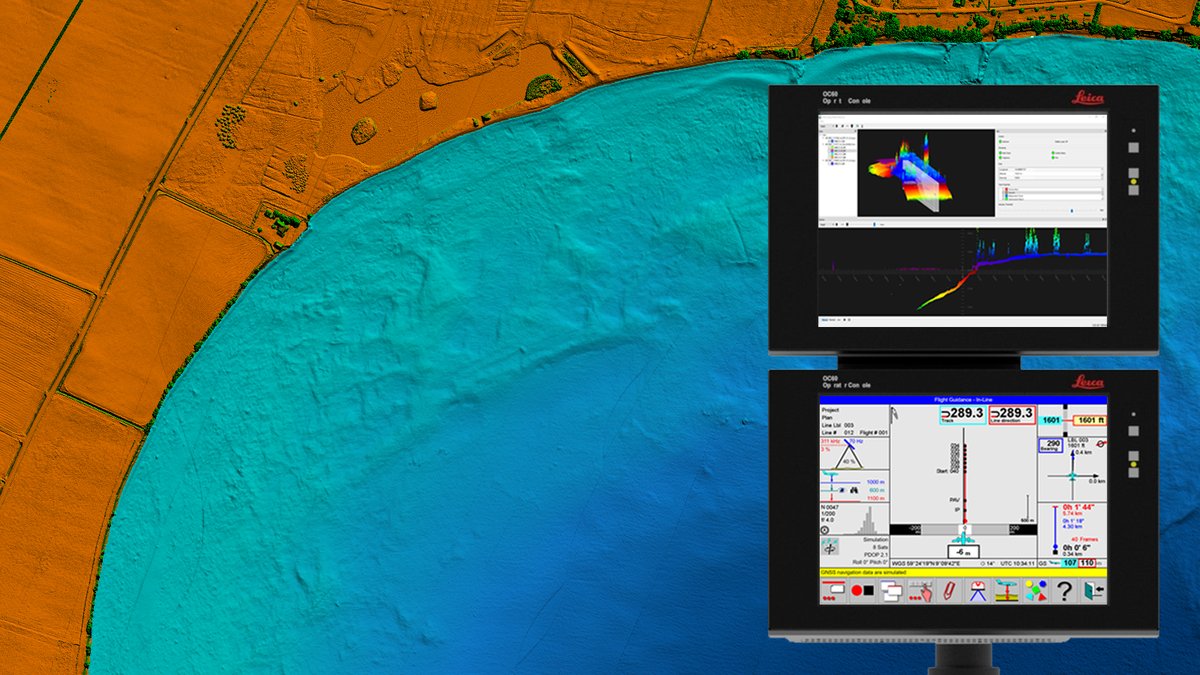This screenshot has height=675, width=1200.
Task: Click the time remaining 0h 1' 44" readout
Action: point(1079,508)
